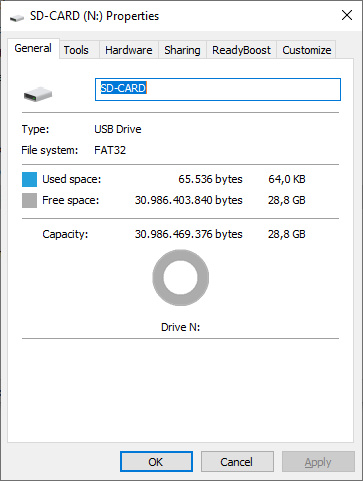Select the ReadyBoost tab

[241, 50]
